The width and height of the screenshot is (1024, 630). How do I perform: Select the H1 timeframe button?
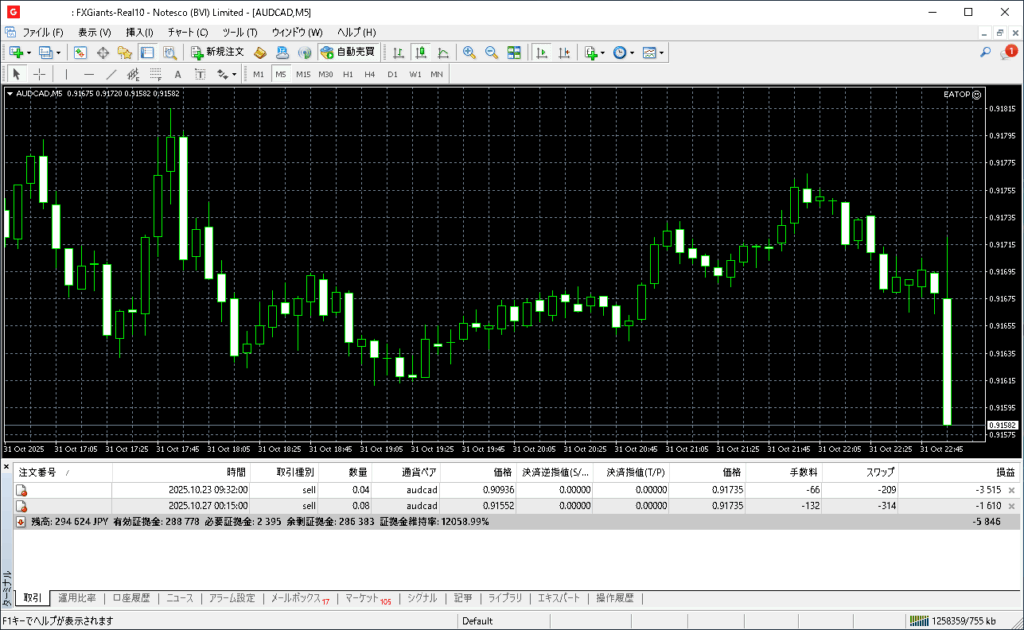tap(348, 74)
